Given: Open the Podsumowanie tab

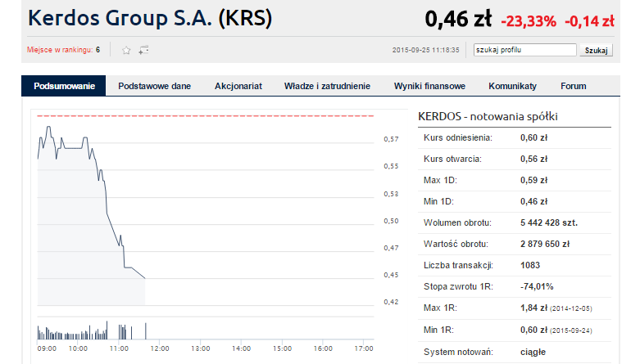Looking at the screenshot, I should (x=64, y=86).
